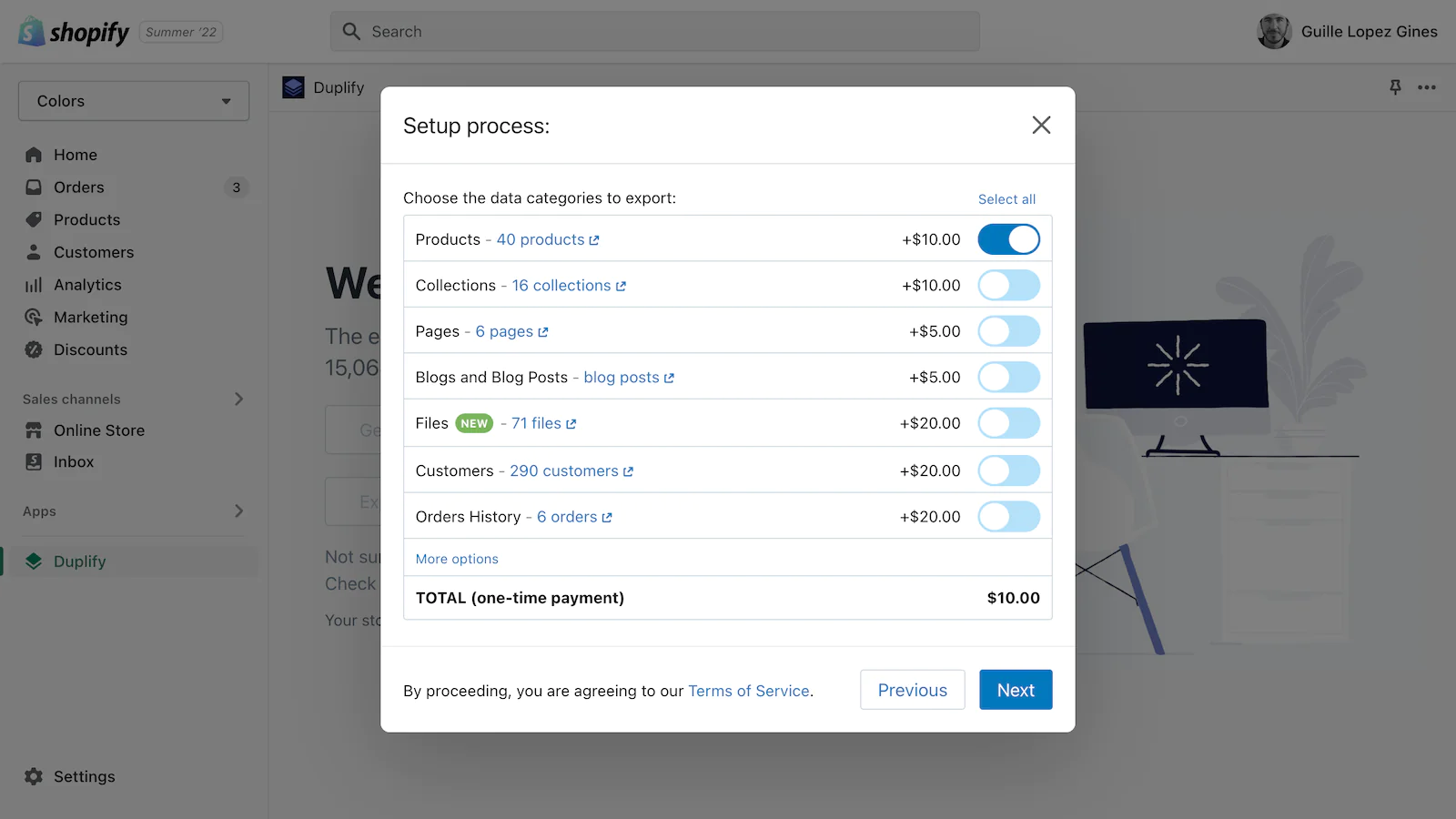Open the Terms of Service link
Image resolution: width=1456 pixels, height=819 pixels.
(749, 691)
